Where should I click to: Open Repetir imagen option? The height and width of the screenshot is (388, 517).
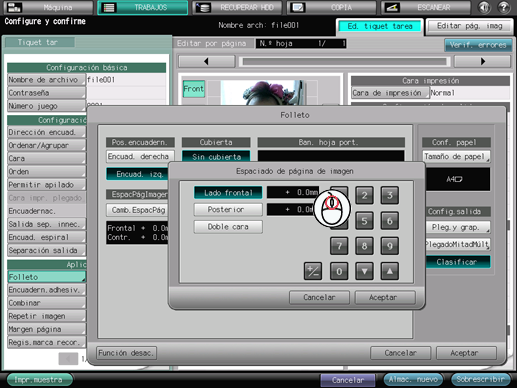pos(46,316)
